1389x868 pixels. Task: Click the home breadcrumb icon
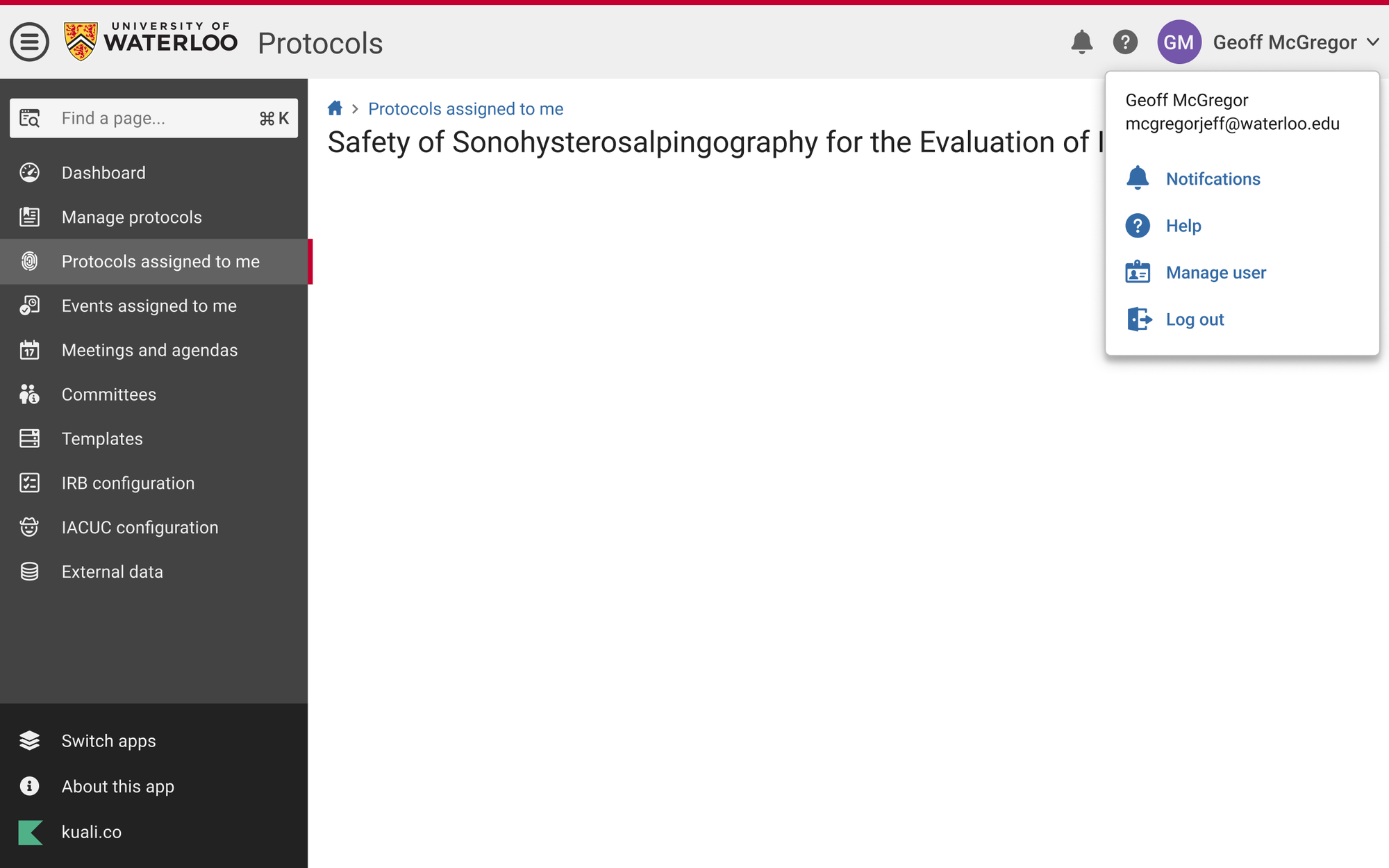[x=335, y=108]
